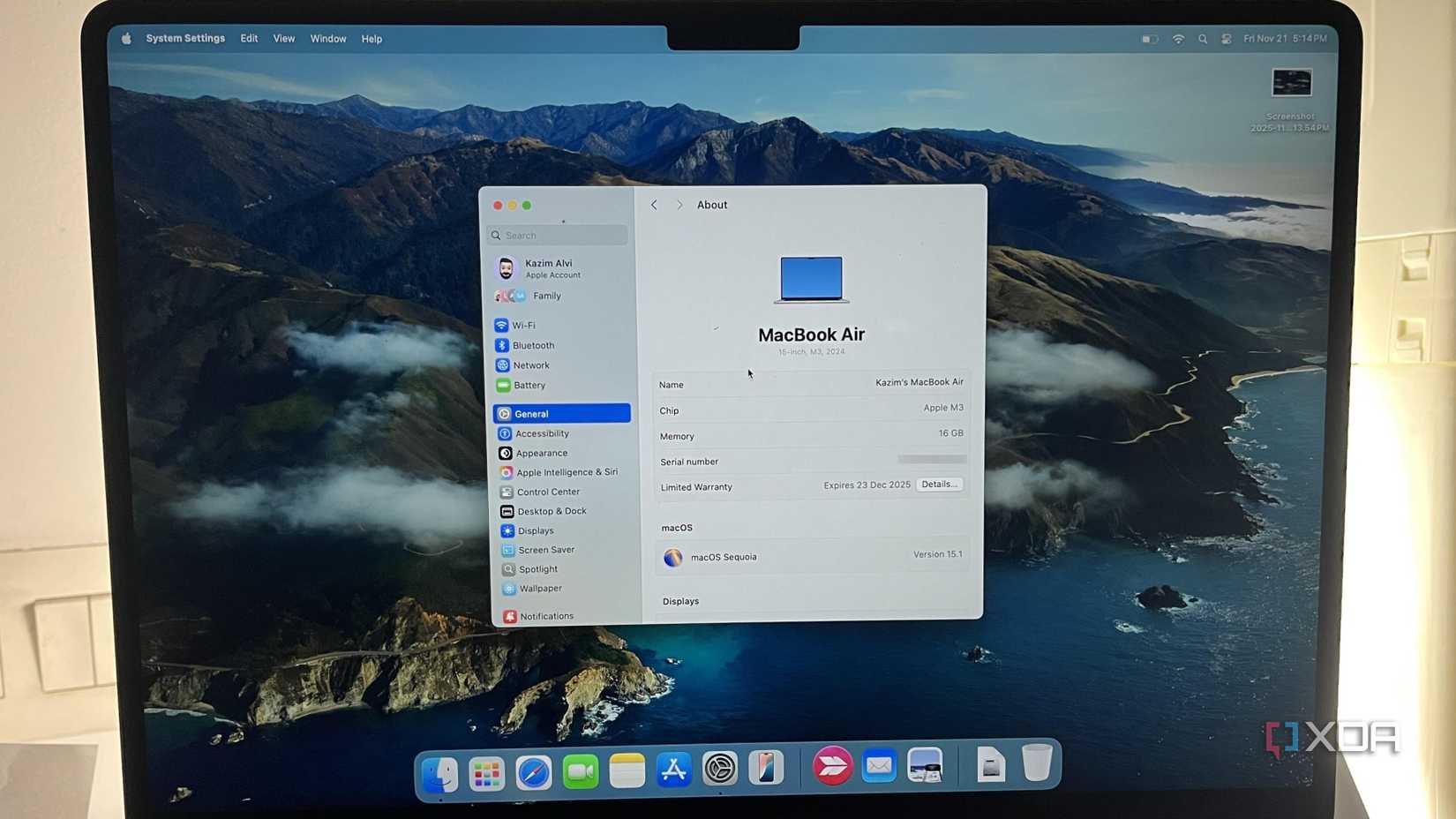The image size is (1456, 819).
Task: Select Appearance in the sidebar
Action: pos(542,453)
